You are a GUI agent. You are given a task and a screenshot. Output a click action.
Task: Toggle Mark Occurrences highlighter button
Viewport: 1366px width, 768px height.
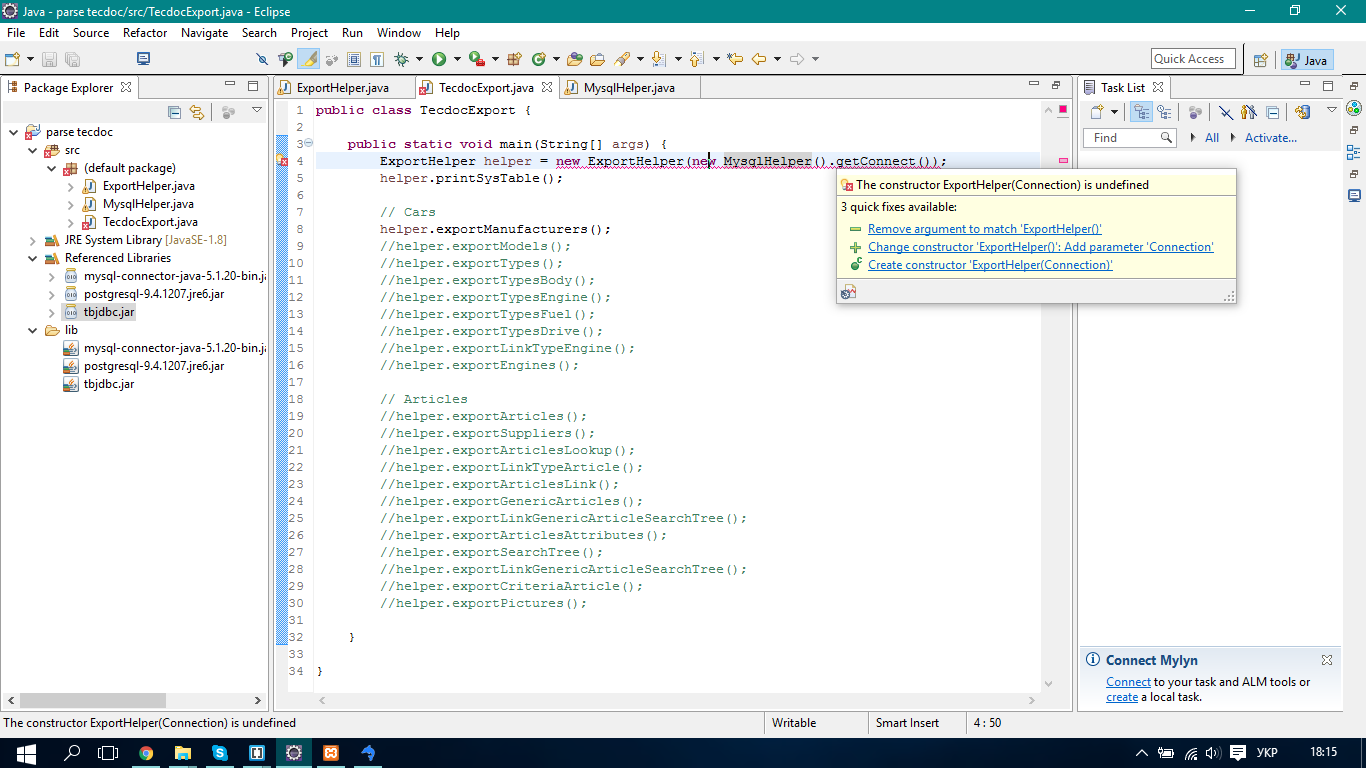(x=309, y=60)
